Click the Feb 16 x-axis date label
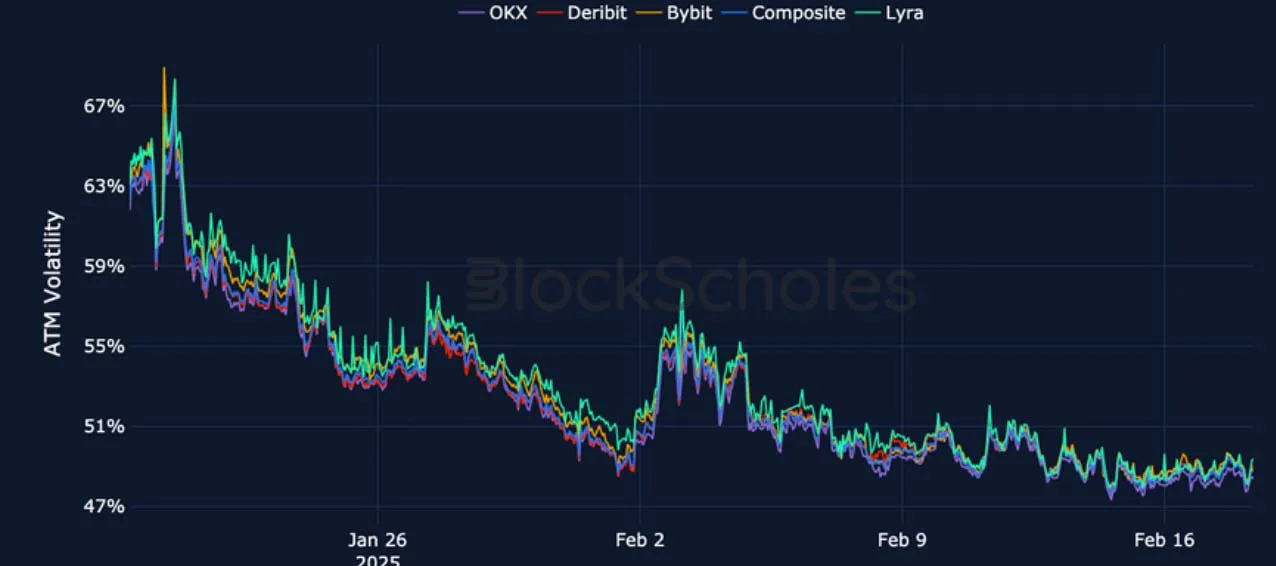 pos(1164,540)
